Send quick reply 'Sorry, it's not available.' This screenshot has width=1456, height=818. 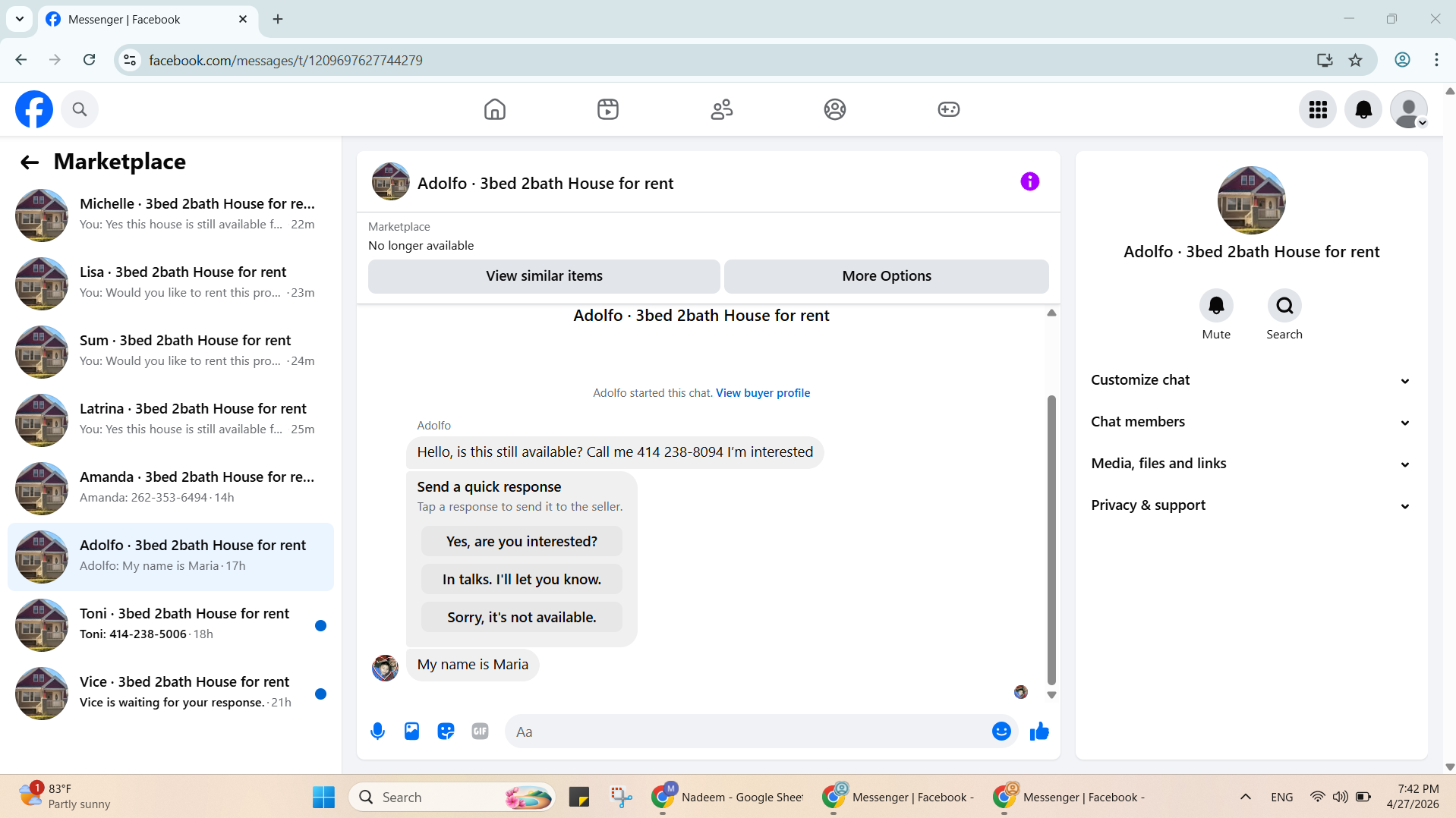coord(522,618)
